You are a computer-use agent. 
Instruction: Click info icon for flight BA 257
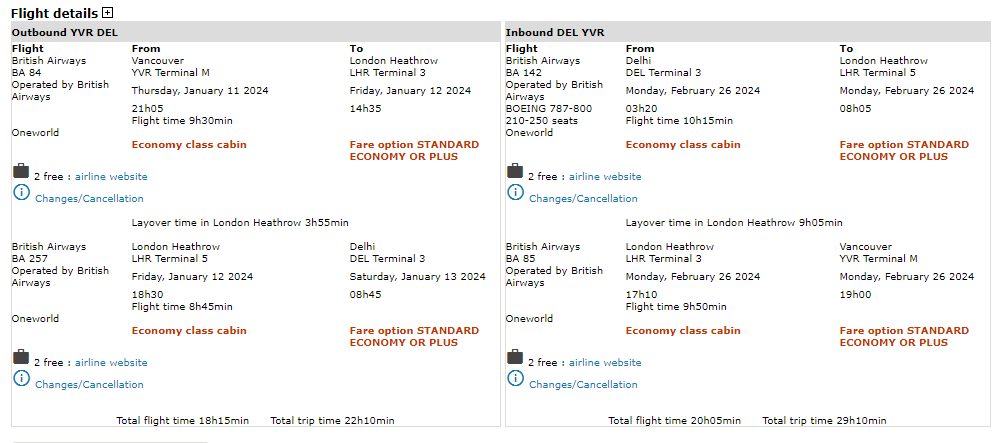click(x=21, y=378)
